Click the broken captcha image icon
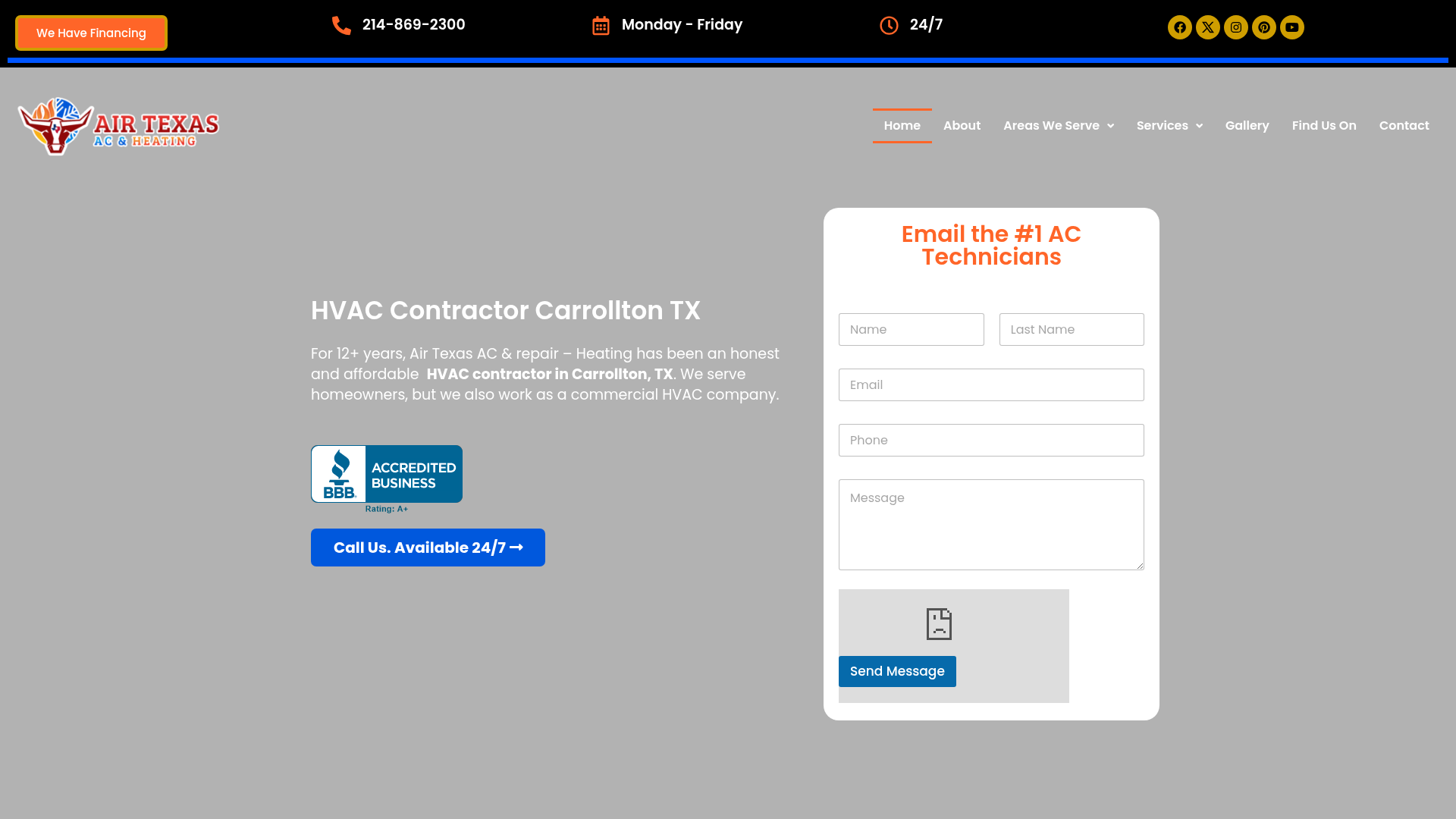The width and height of the screenshot is (1456, 819). click(x=939, y=624)
